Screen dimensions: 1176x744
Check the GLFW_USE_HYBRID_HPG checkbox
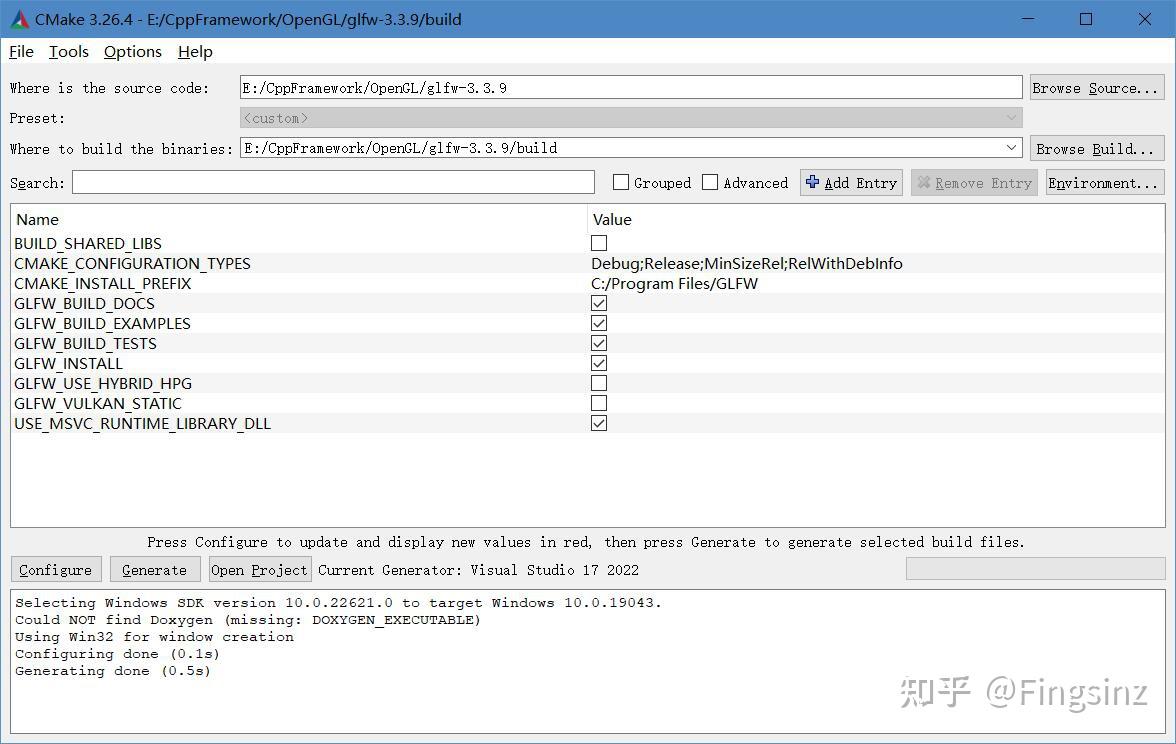[598, 383]
